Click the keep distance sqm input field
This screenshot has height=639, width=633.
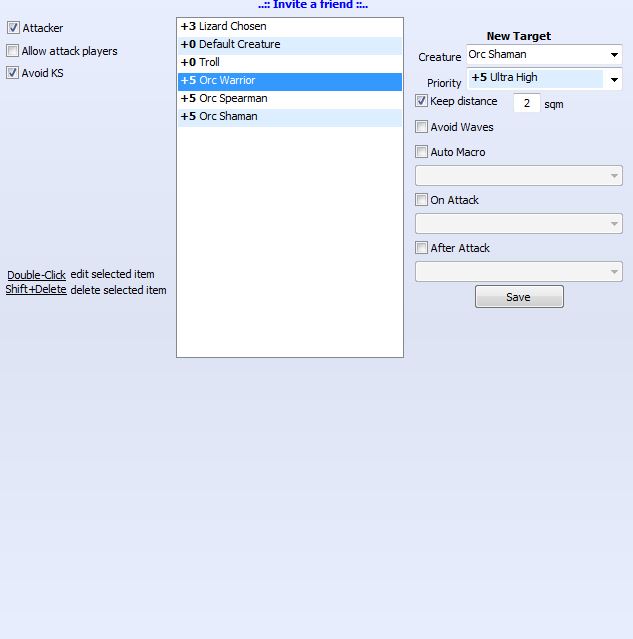pos(526,103)
